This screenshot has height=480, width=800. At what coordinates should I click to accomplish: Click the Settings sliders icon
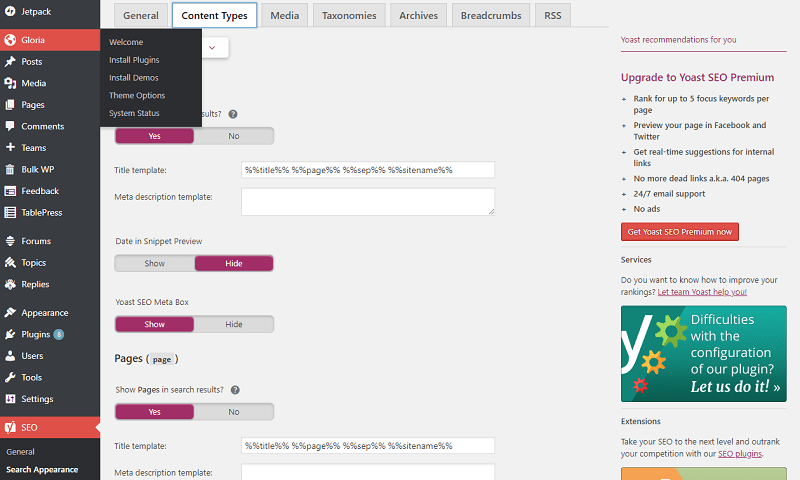click(x=10, y=399)
